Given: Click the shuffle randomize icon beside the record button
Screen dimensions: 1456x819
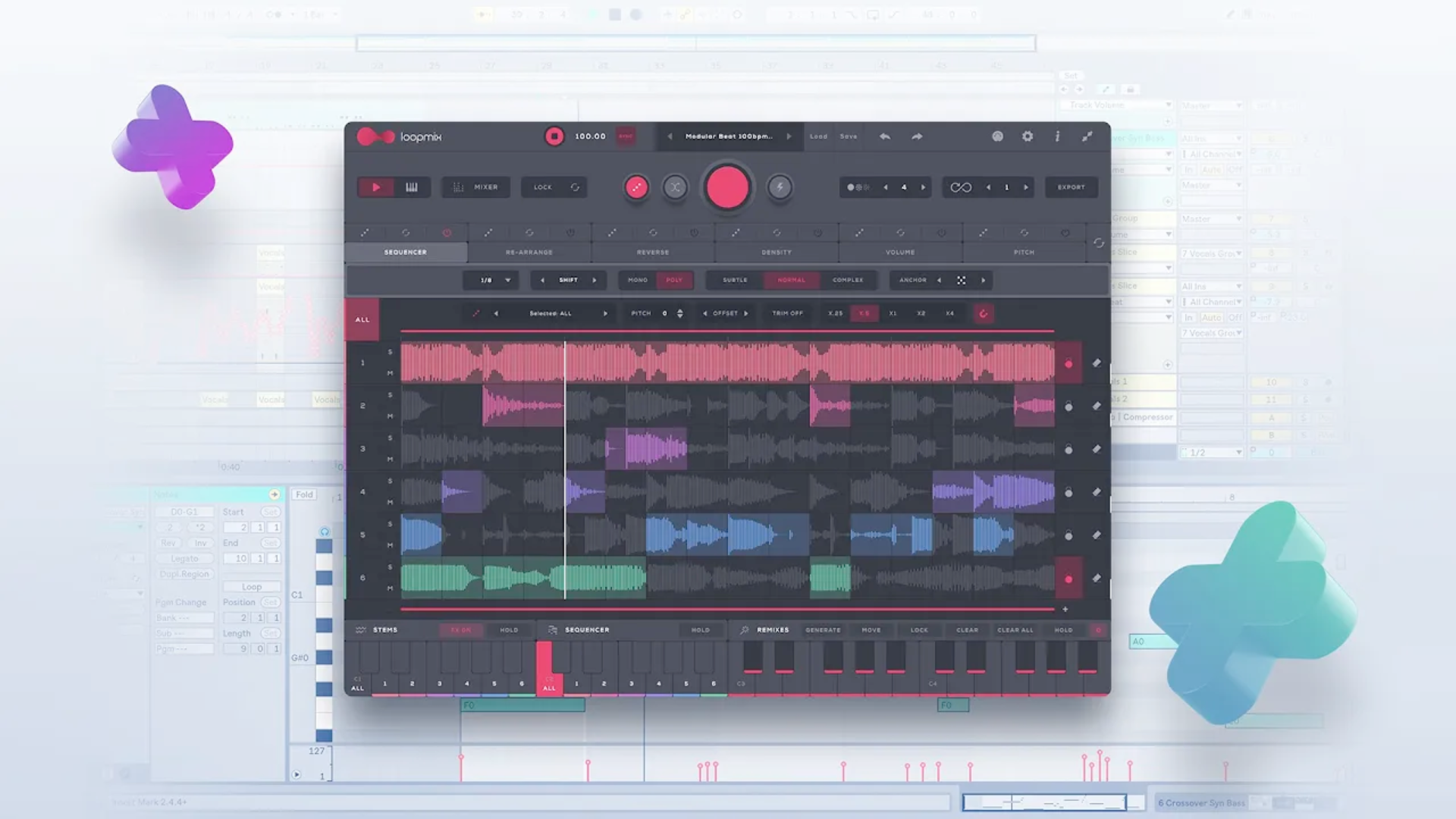Looking at the screenshot, I should [675, 187].
